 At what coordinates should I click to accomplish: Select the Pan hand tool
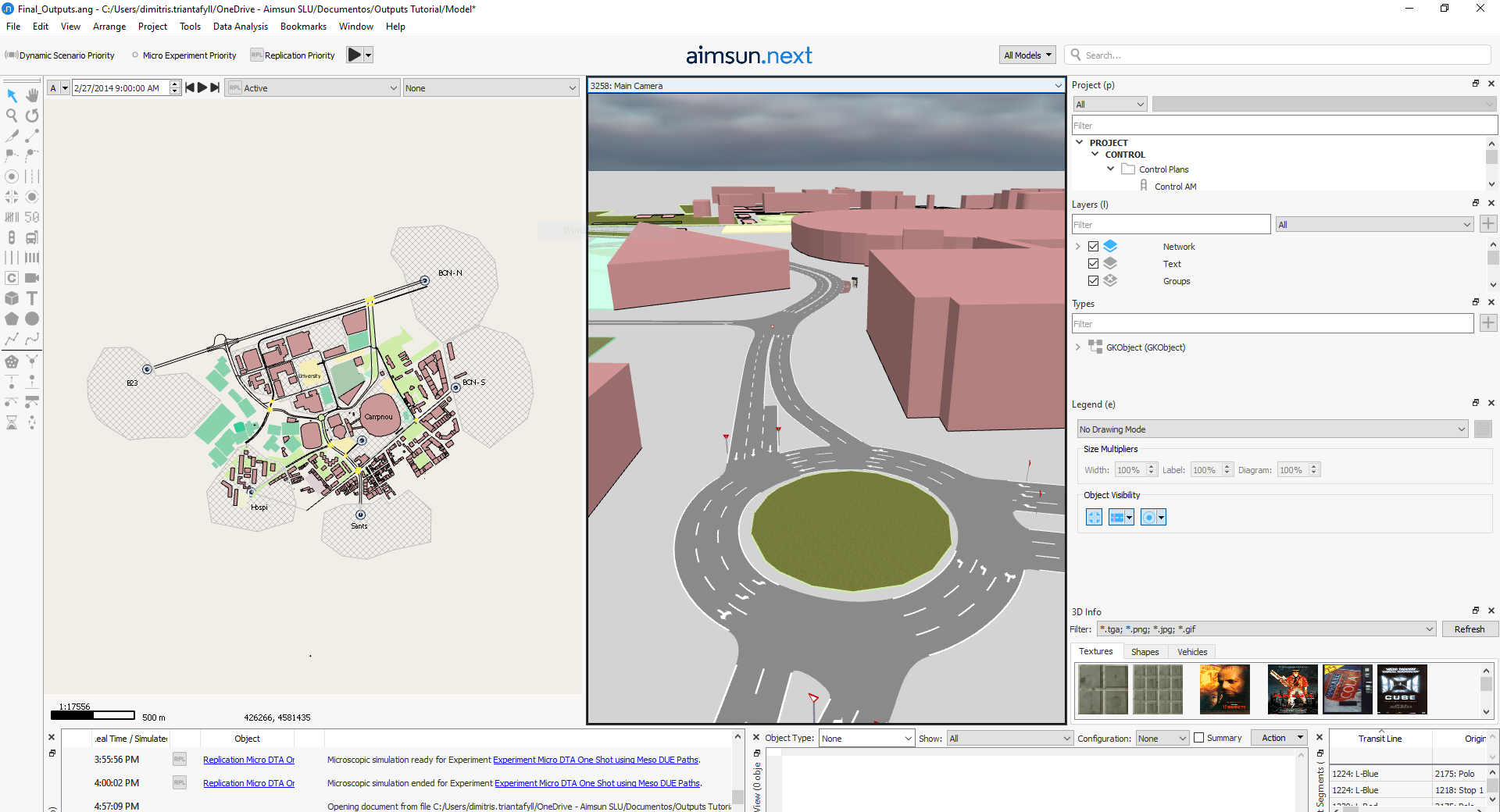click(x=32, y=95)
